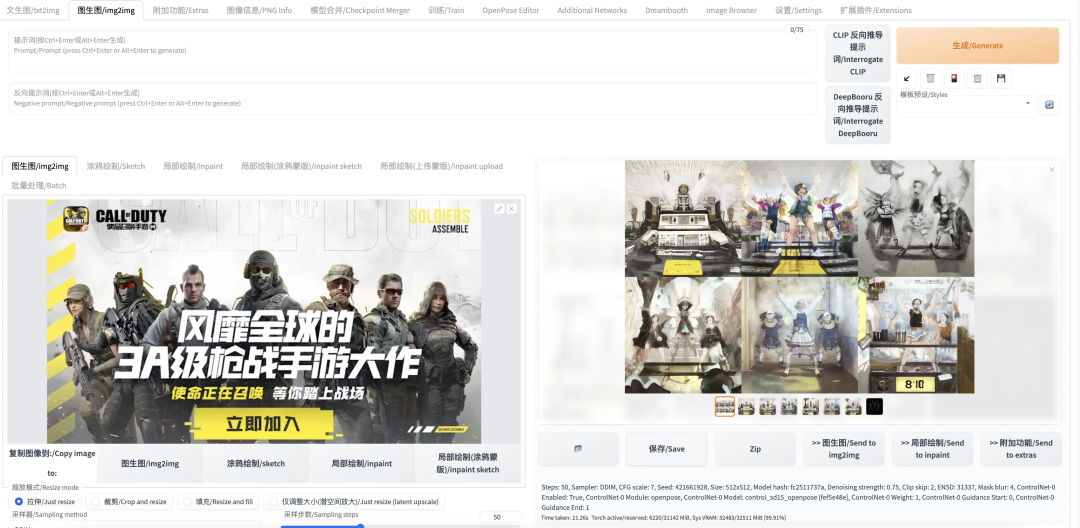The height and width of the screenshot is (528, 1080).
Task: Switch to the Sketch sub-tab
Action: click(x=116, y=166)
